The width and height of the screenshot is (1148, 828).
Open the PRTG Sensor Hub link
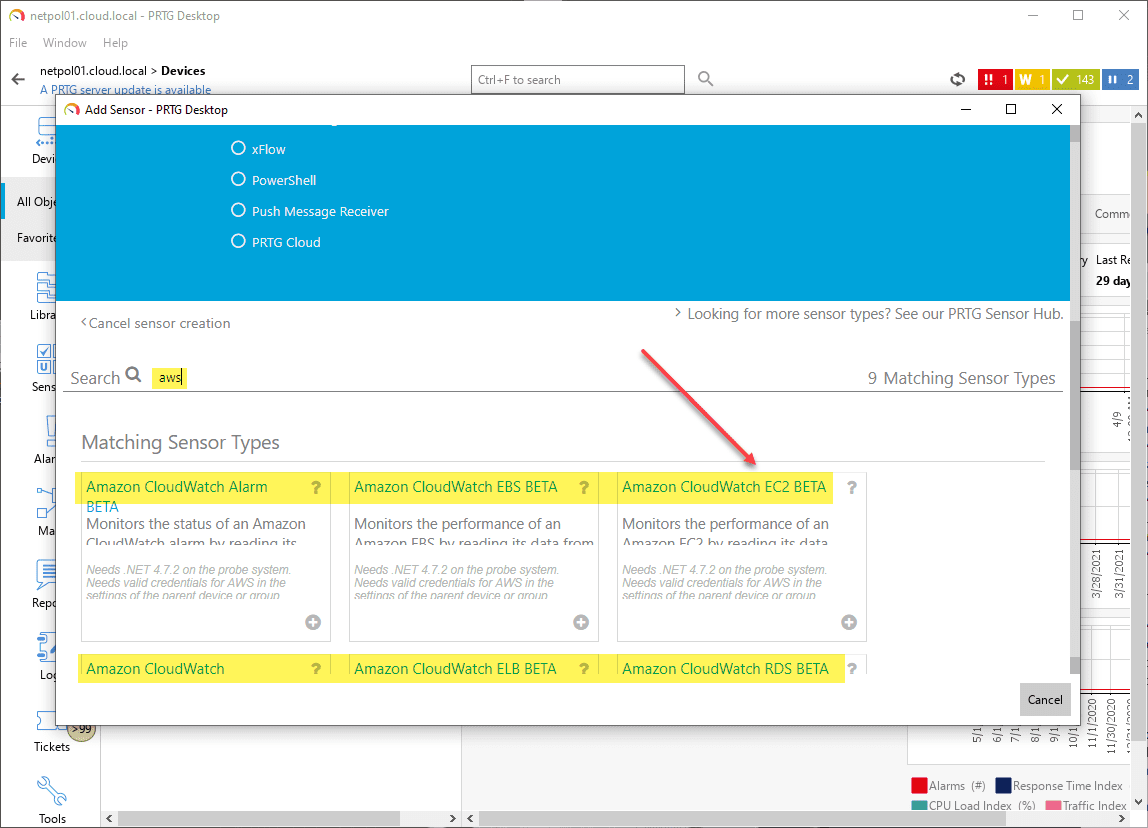[868, 313]
